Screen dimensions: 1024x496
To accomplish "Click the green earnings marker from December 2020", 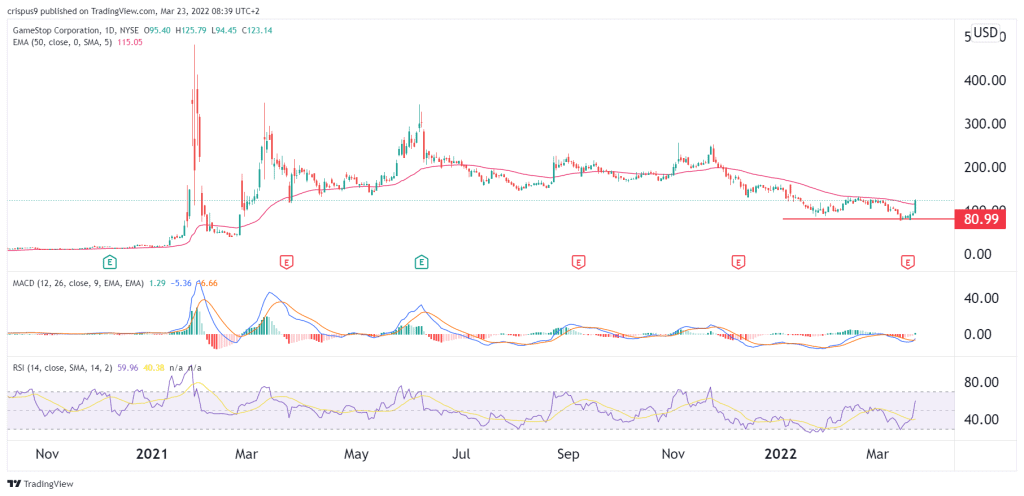I will click(x=111, y=262).
